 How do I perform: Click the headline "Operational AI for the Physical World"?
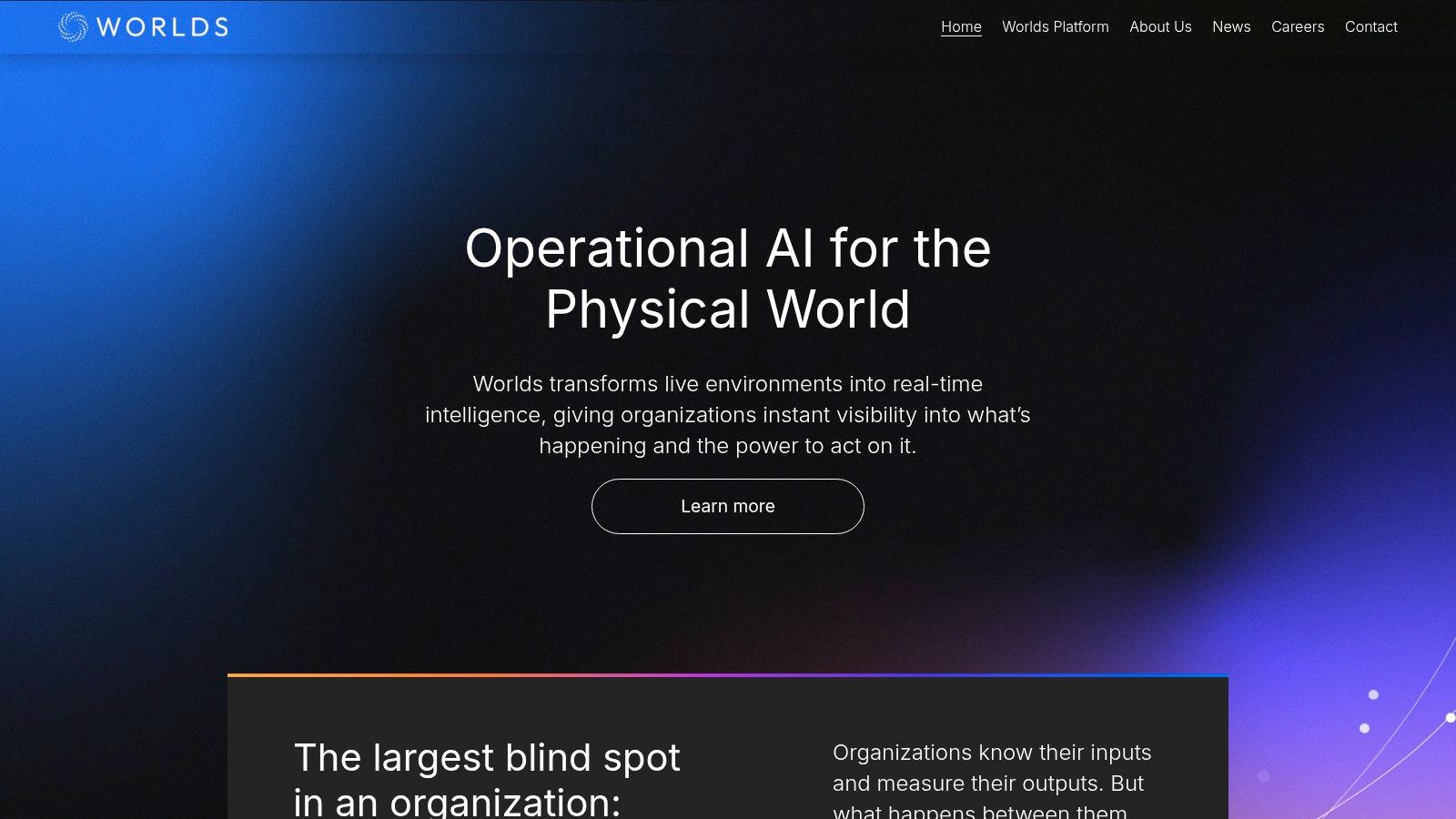point(728,278)
